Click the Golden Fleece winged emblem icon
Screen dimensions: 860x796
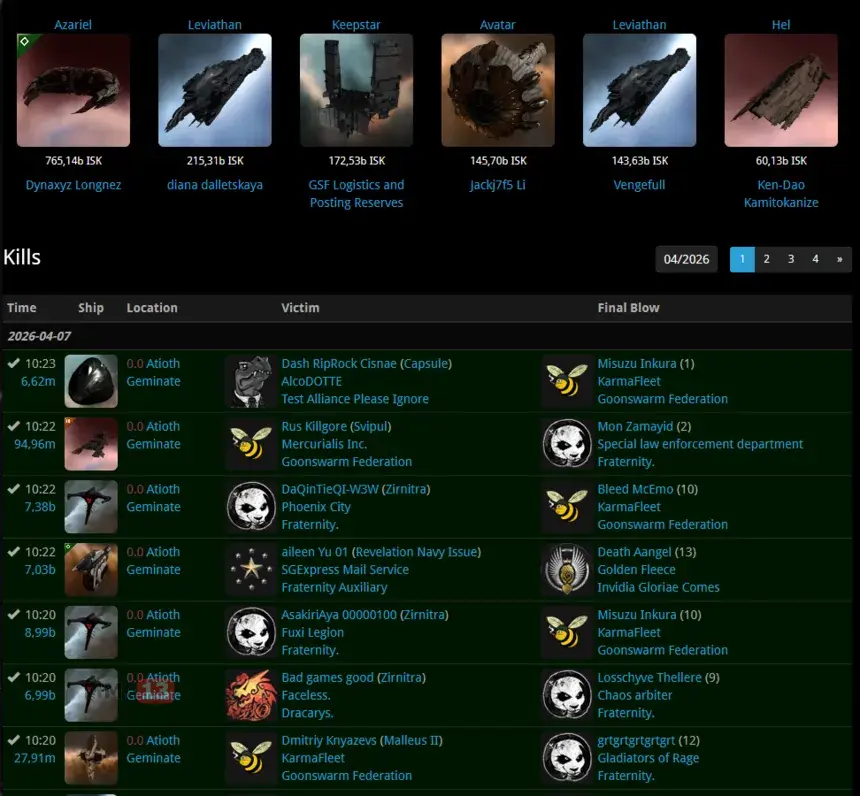[567, 569]
